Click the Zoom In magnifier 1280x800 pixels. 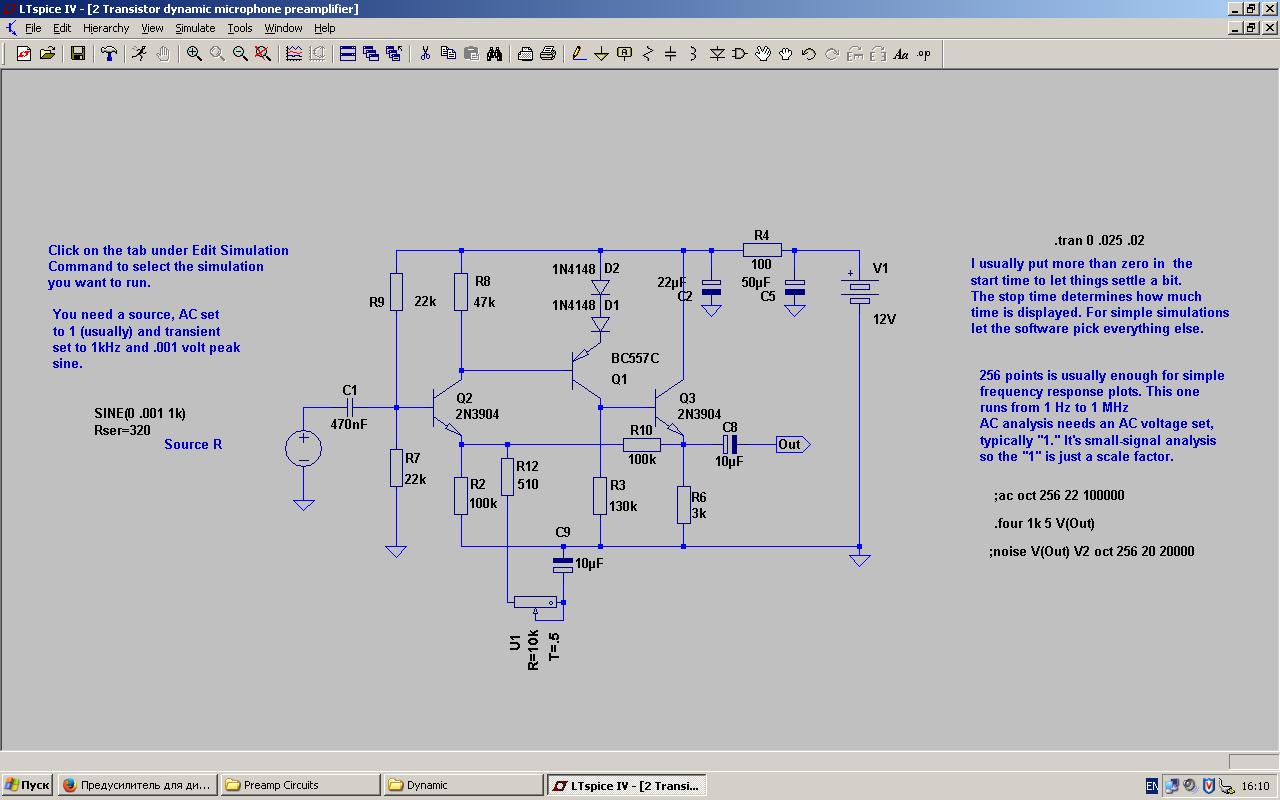pos(194,54)
